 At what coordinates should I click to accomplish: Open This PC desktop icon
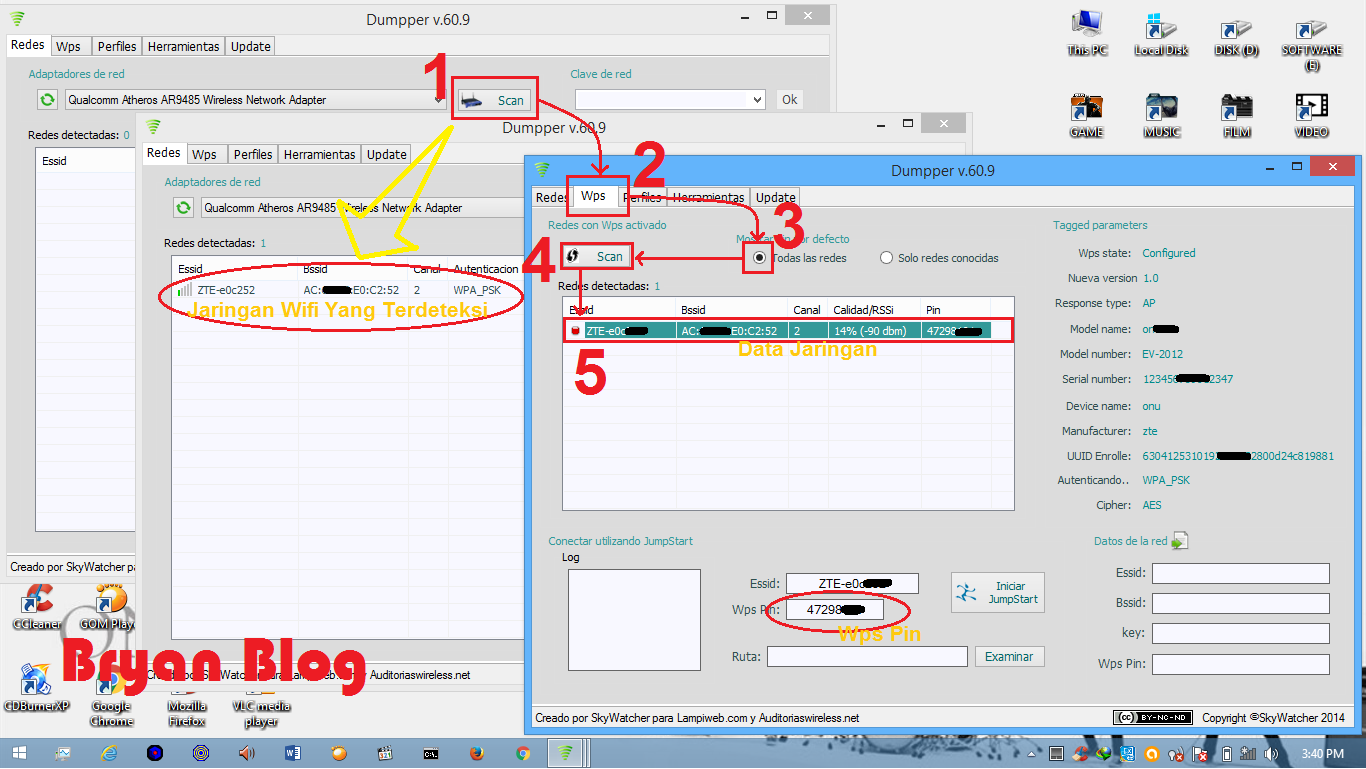pos(1087,32)
